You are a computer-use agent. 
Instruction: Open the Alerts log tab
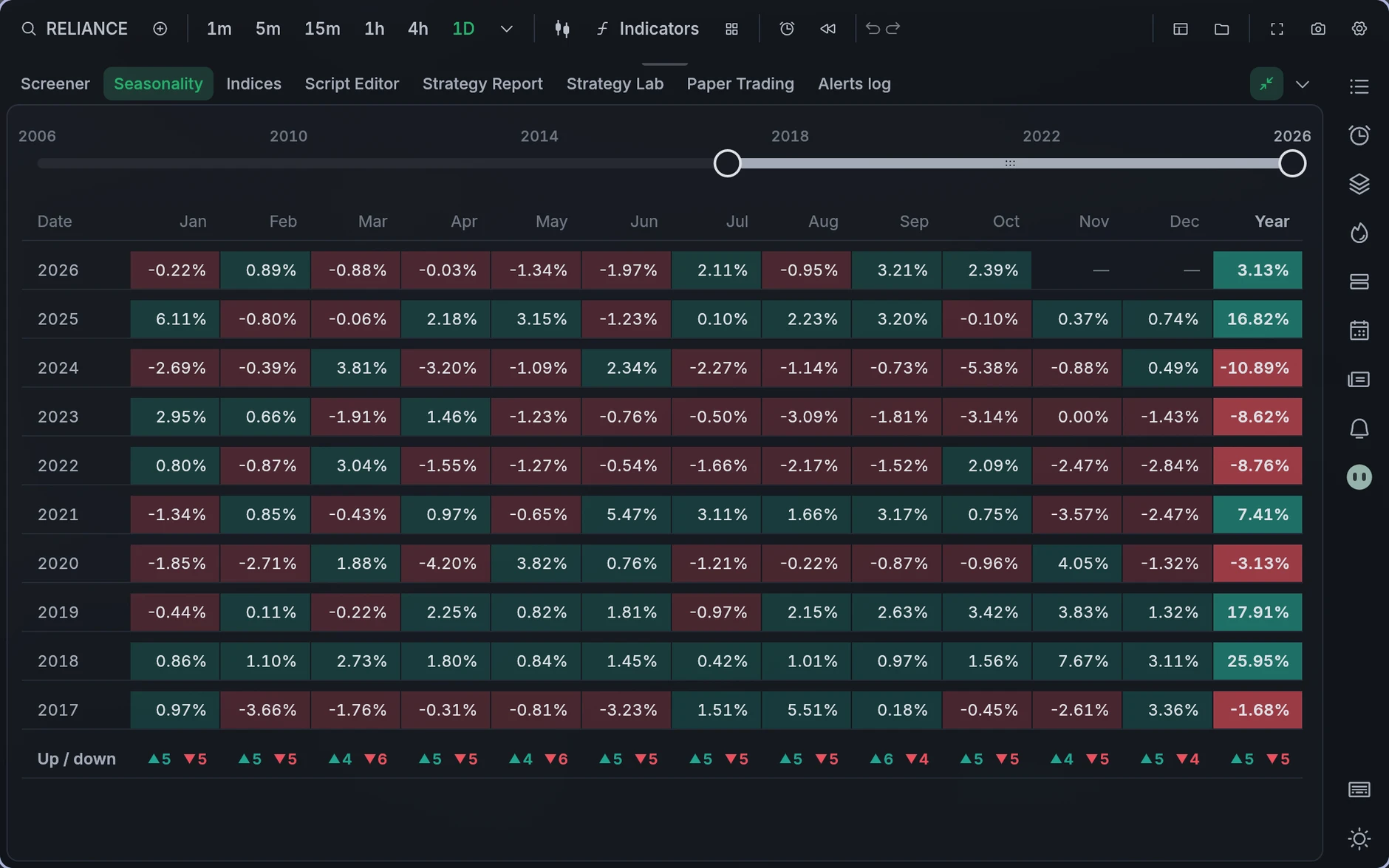(854, 83)
